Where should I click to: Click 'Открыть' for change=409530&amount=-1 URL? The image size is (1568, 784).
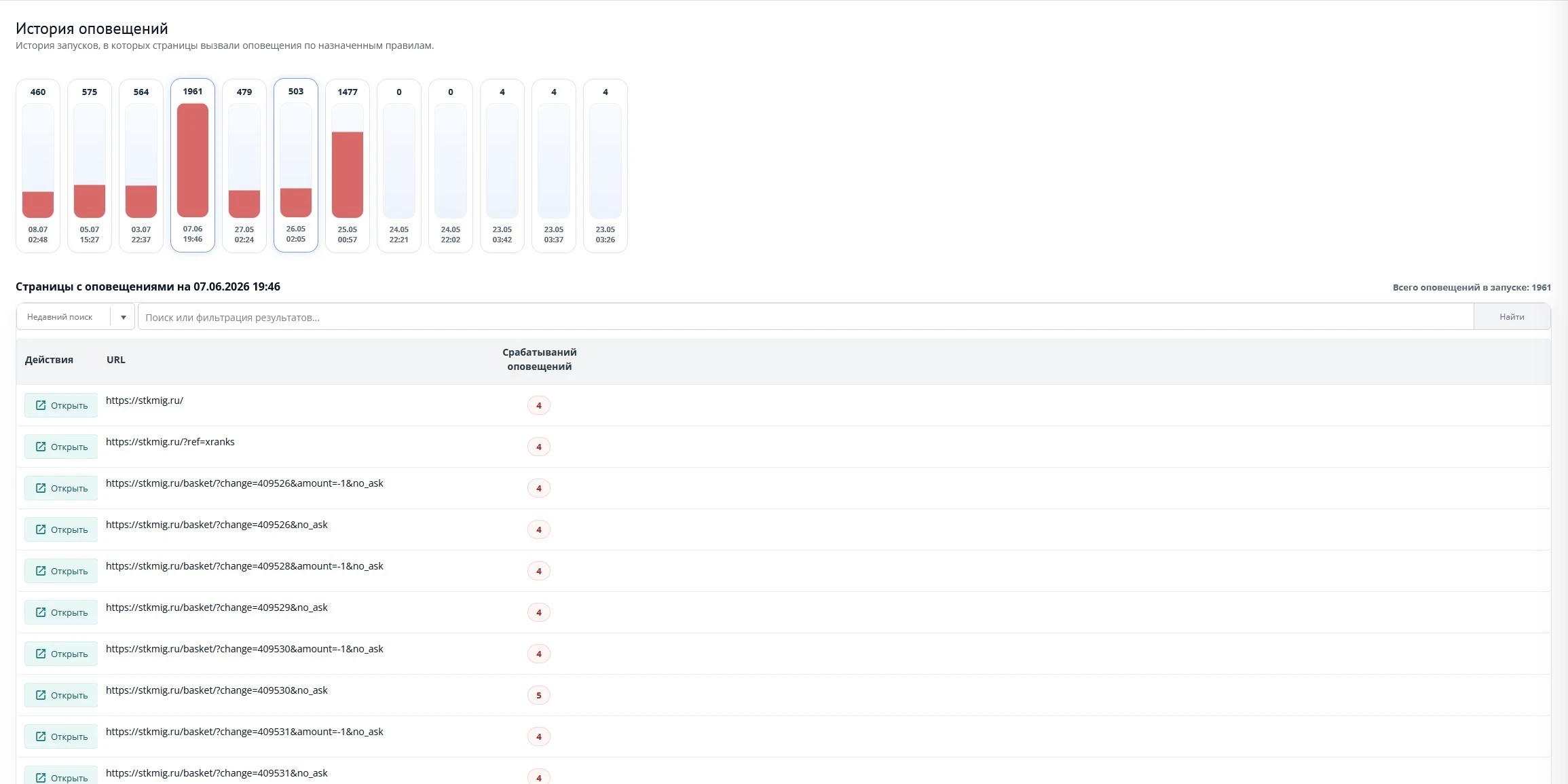coord(61,654)
